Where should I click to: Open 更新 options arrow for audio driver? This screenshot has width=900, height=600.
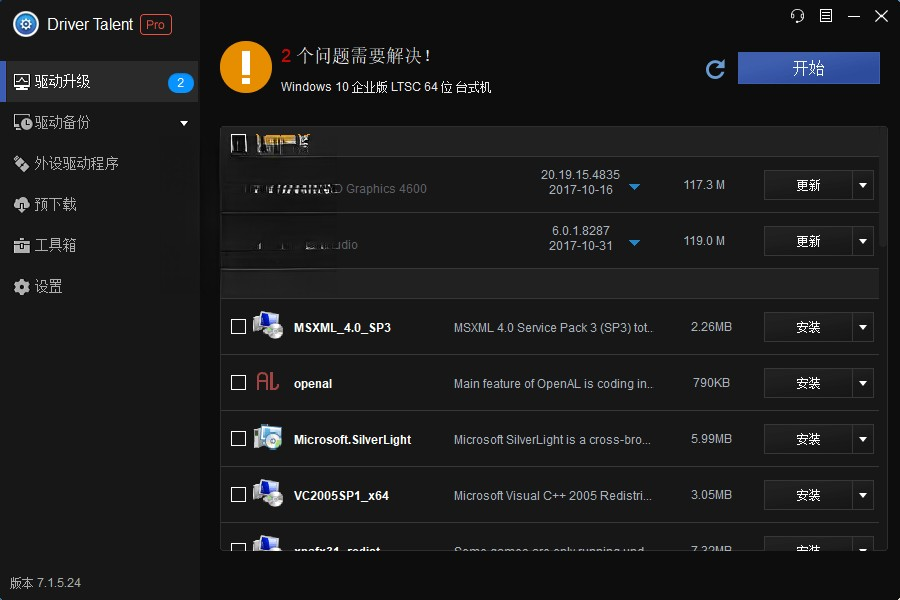tap(863, 241)
